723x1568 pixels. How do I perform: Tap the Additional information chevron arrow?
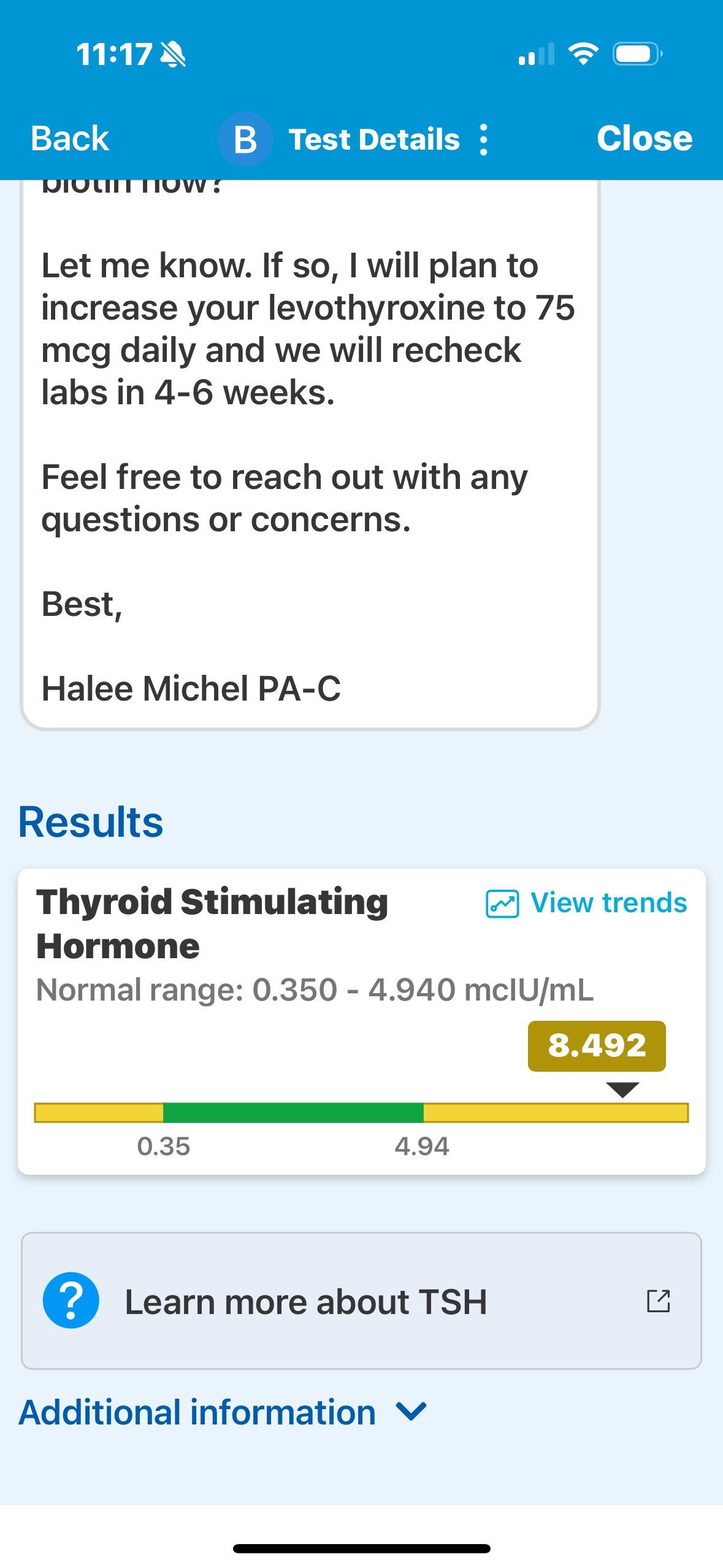pyautogui.click(x=411, y=1411)
